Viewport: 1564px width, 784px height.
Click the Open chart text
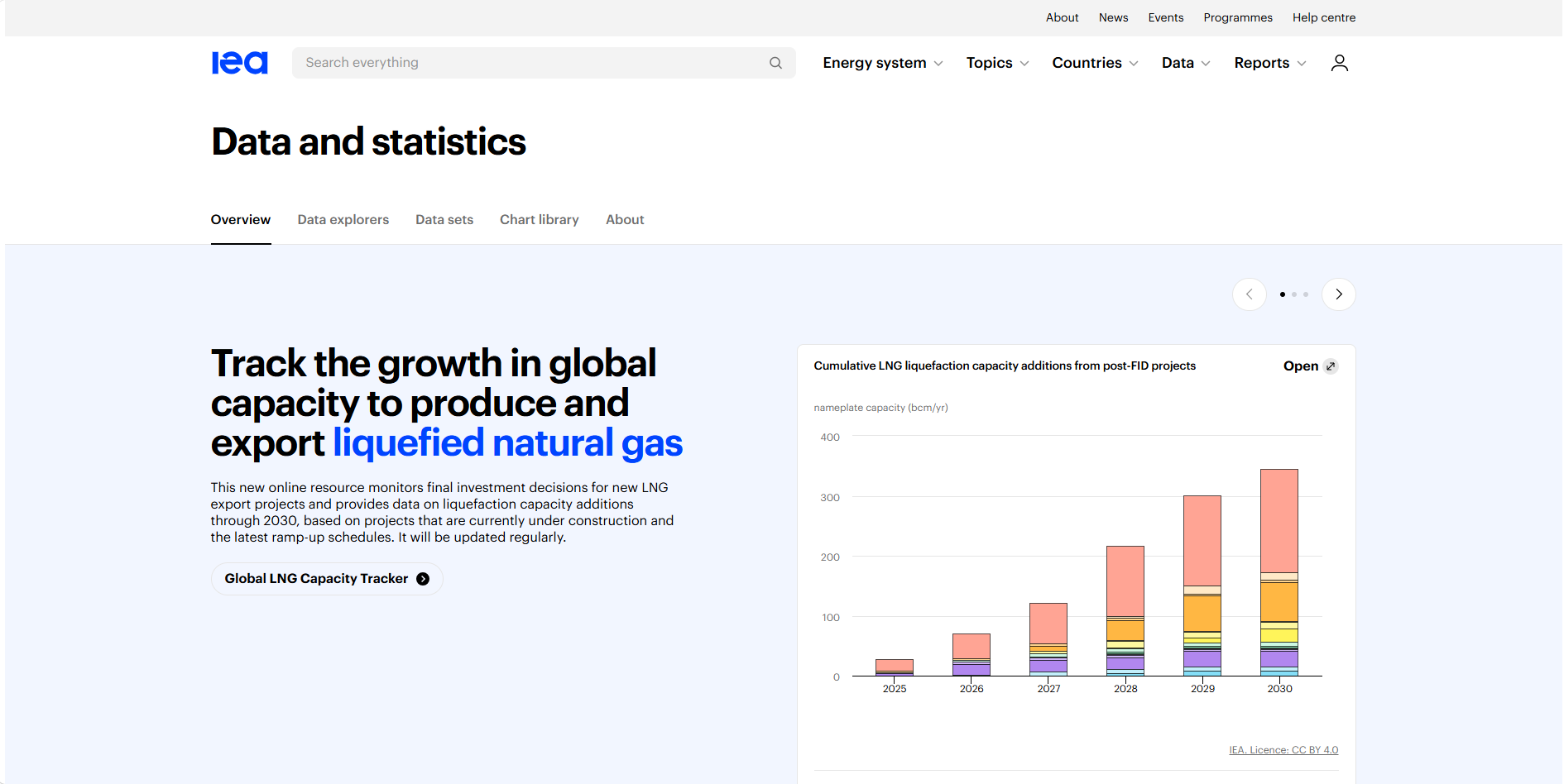click(x=1301, y=366)
